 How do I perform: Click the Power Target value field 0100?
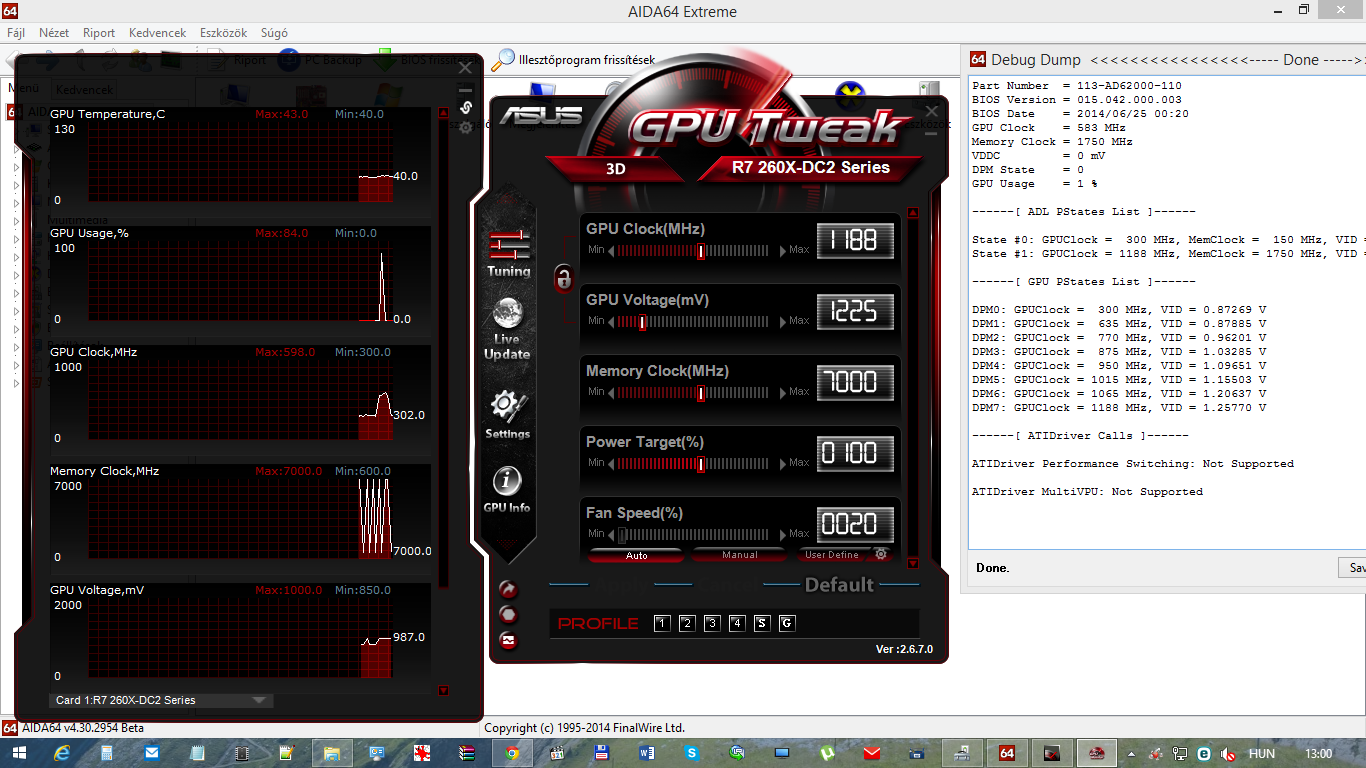855,454
